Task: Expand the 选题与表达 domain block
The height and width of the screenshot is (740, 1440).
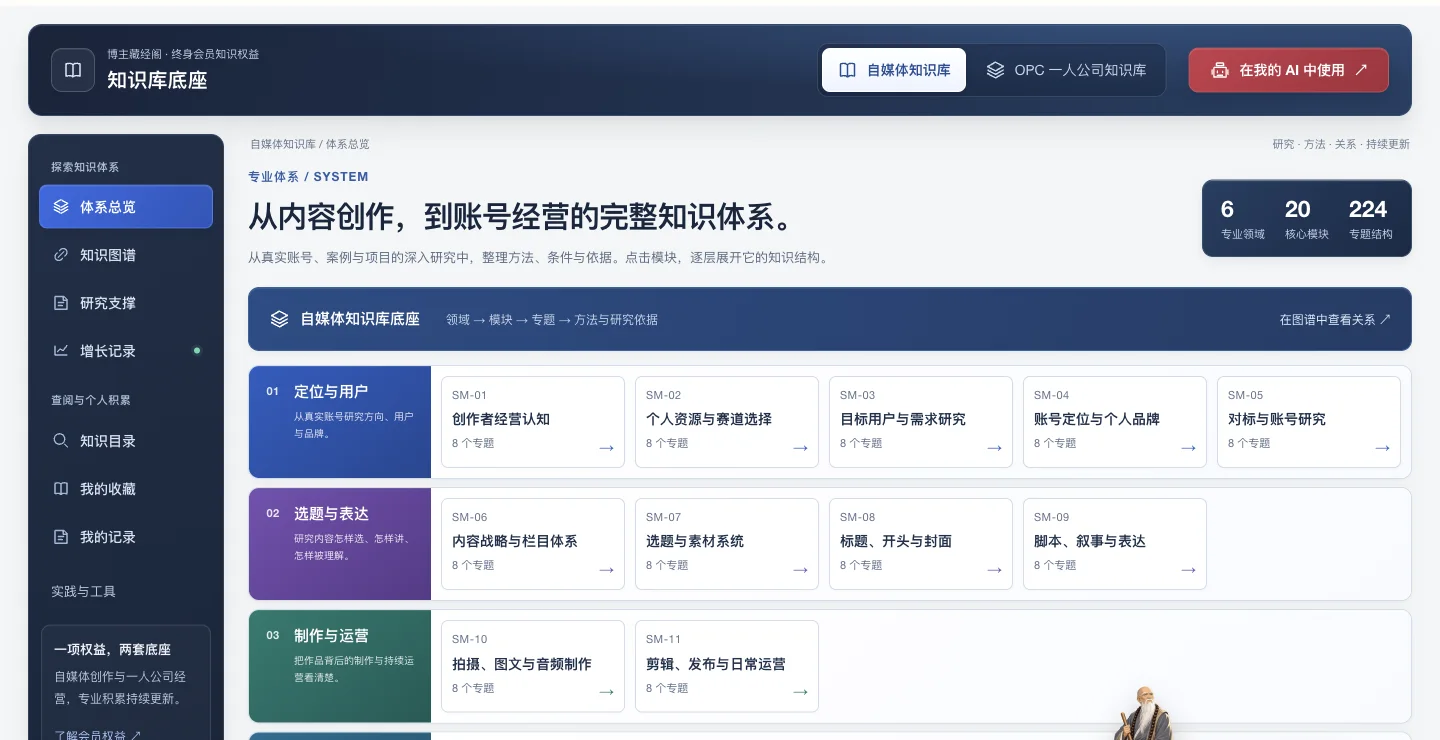Action: [x=340, y=544]
